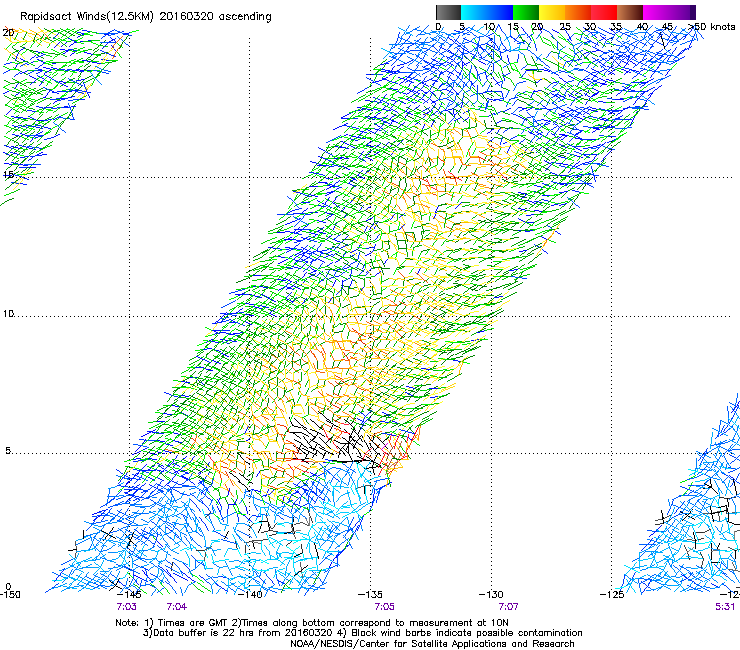This screenshot has width=740, height=650.
Task: Click the '5' label under the color legend
Action: click(462, 27)
